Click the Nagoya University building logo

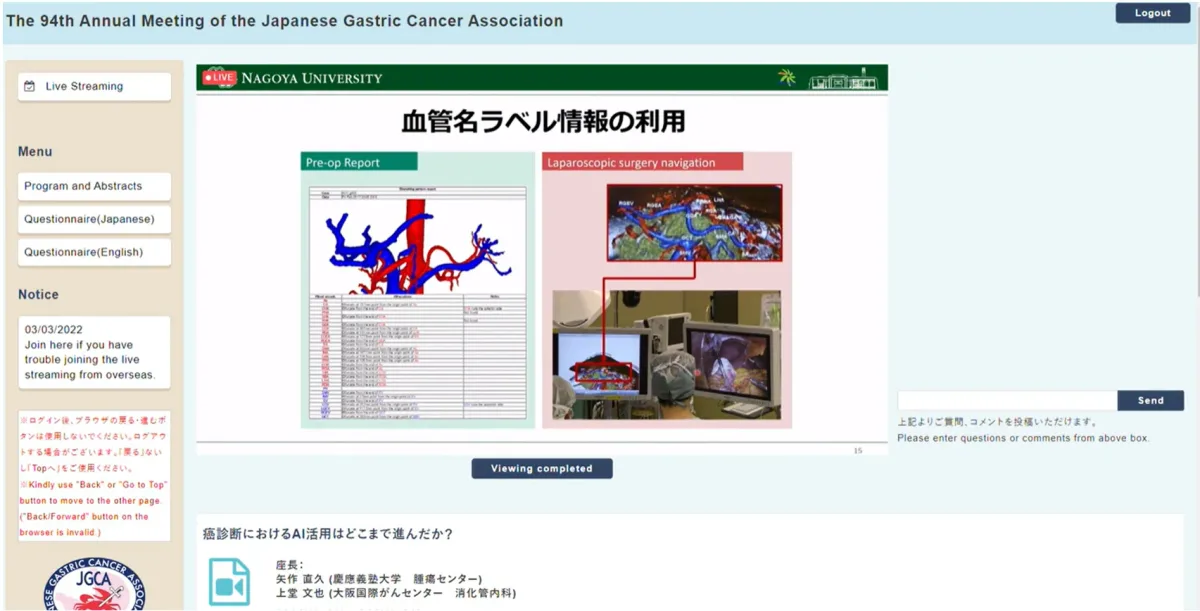846,78
